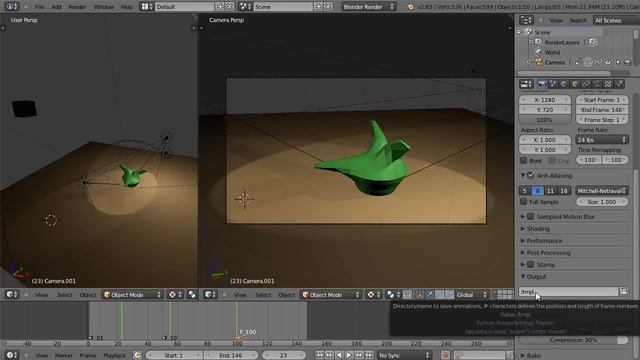Adjust the Compression 90% slider
The image size is (640, 360).
coord(573,340)
